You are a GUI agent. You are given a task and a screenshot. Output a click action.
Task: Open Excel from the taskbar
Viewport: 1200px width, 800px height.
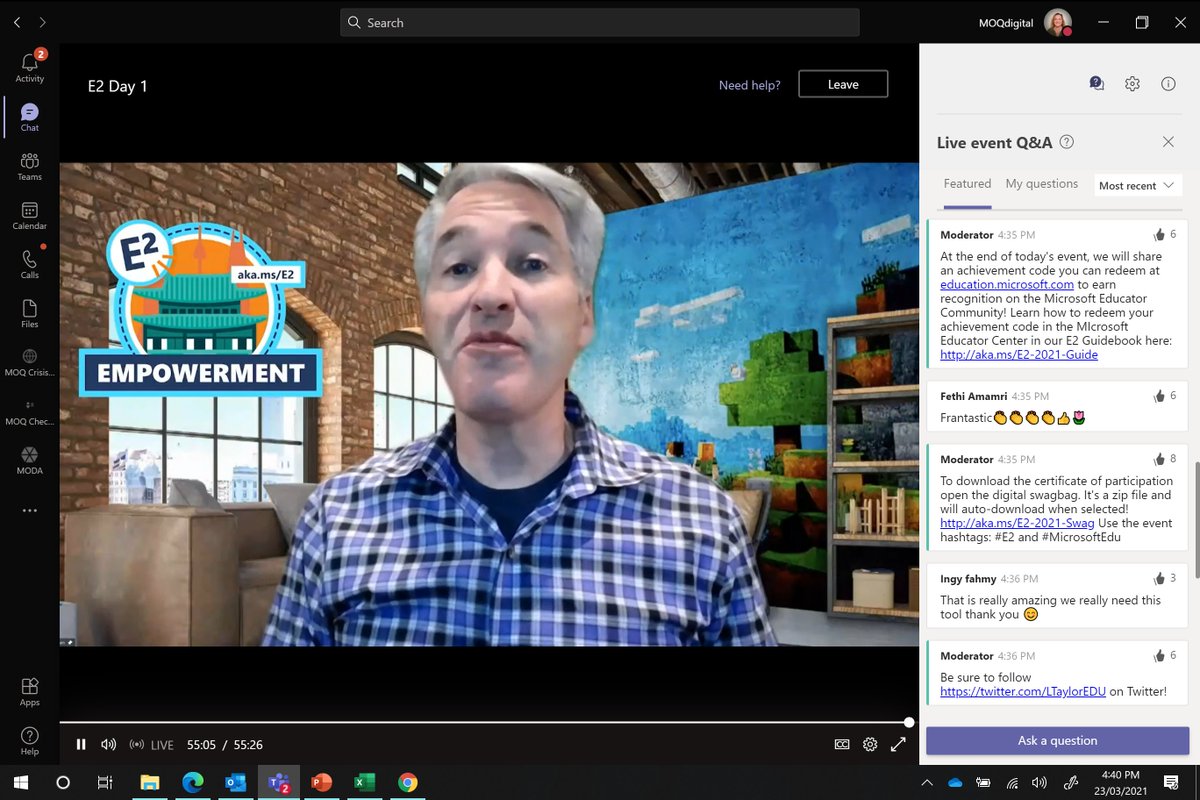(x=365, y=782)
